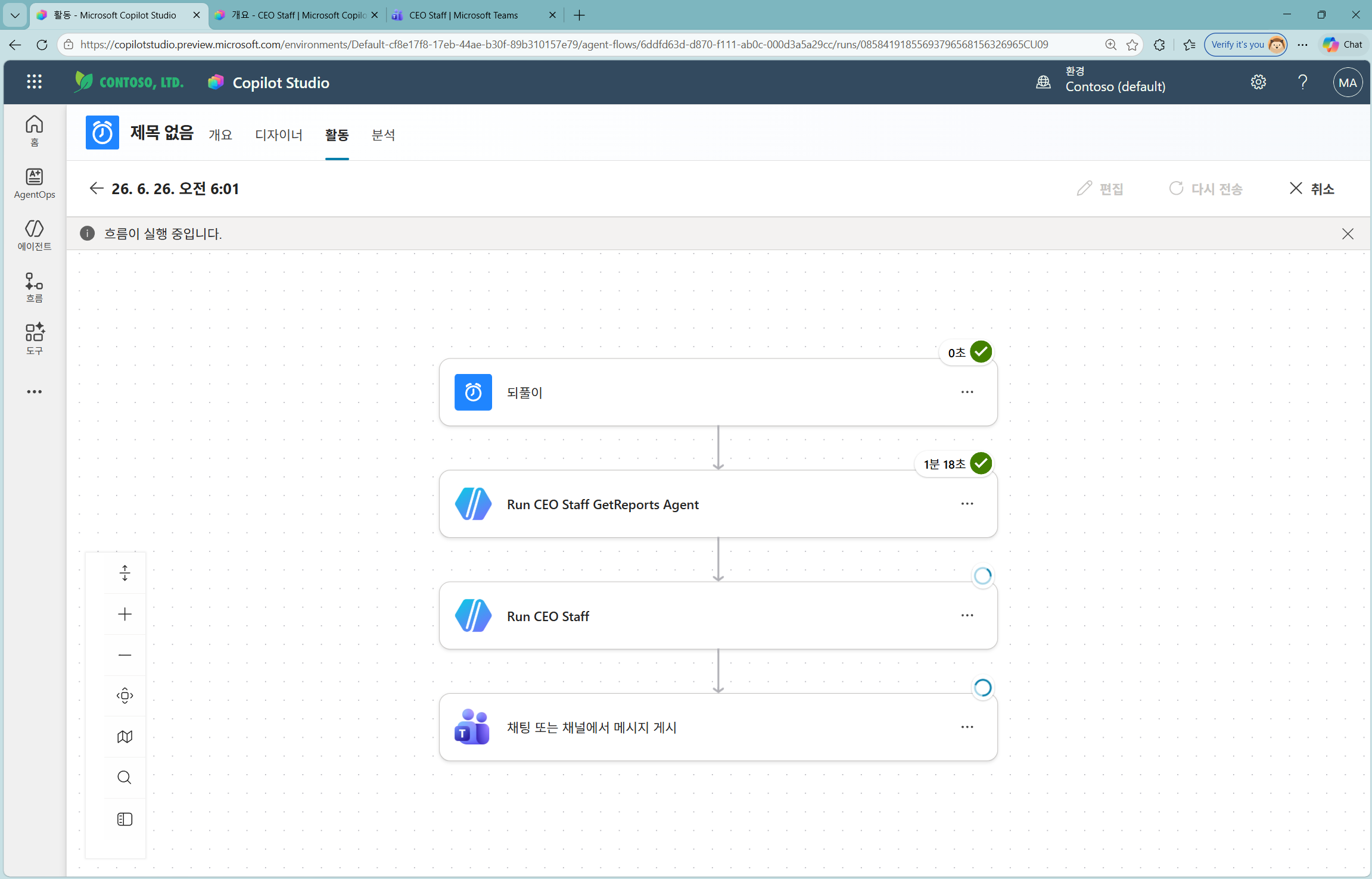Screen dimensions: 1372x879
Task: Toggle the canvas minimap
Action: click(x=125, y=737)
